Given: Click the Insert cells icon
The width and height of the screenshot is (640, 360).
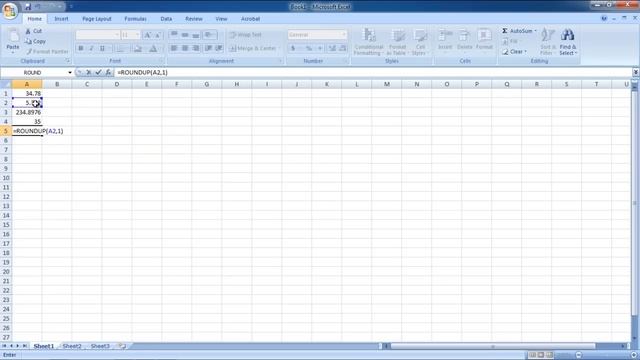Looking at the screenshot, I should 445,36.
